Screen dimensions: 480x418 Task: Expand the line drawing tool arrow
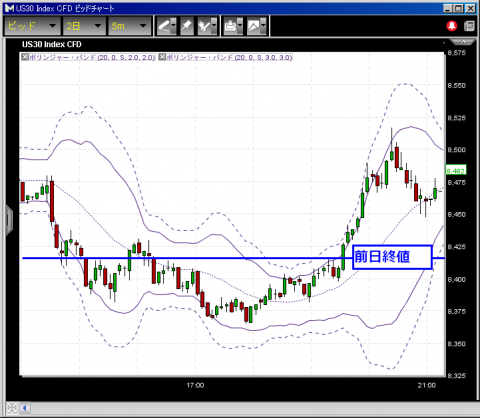[173, 26]
